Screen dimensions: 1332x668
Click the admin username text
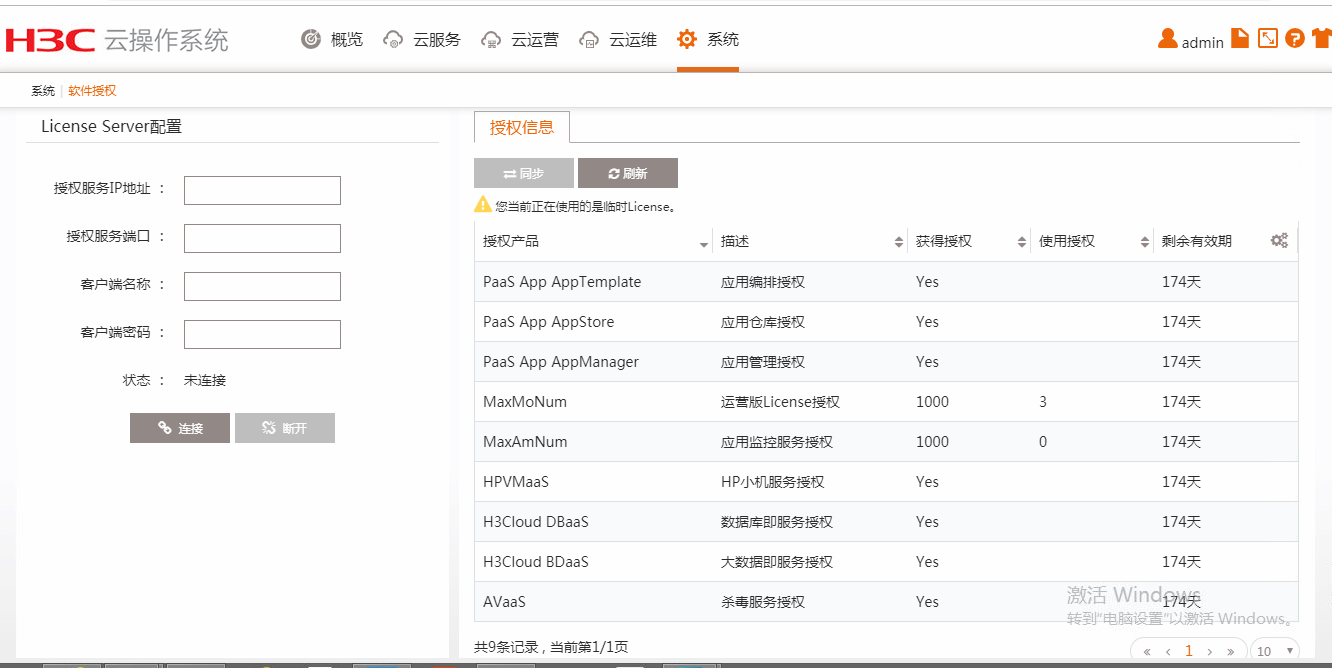click(x=1203, y=42)
